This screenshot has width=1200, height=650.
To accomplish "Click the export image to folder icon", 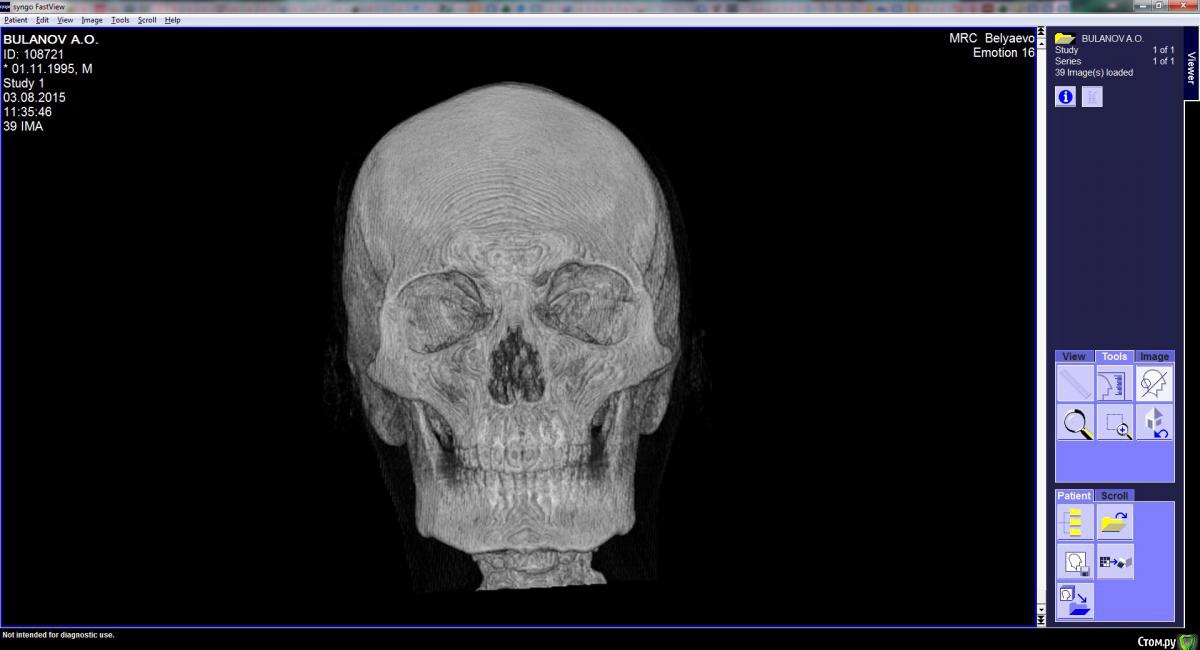I will [x=1076, y=601].
